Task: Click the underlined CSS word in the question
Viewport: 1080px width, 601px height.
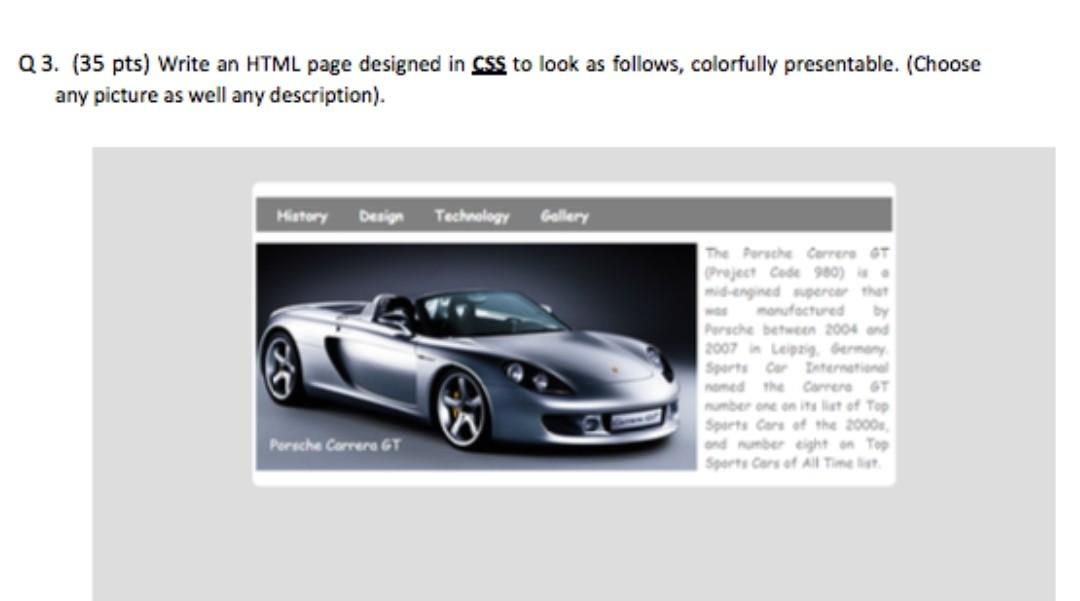Action: (x=489, y=64)
